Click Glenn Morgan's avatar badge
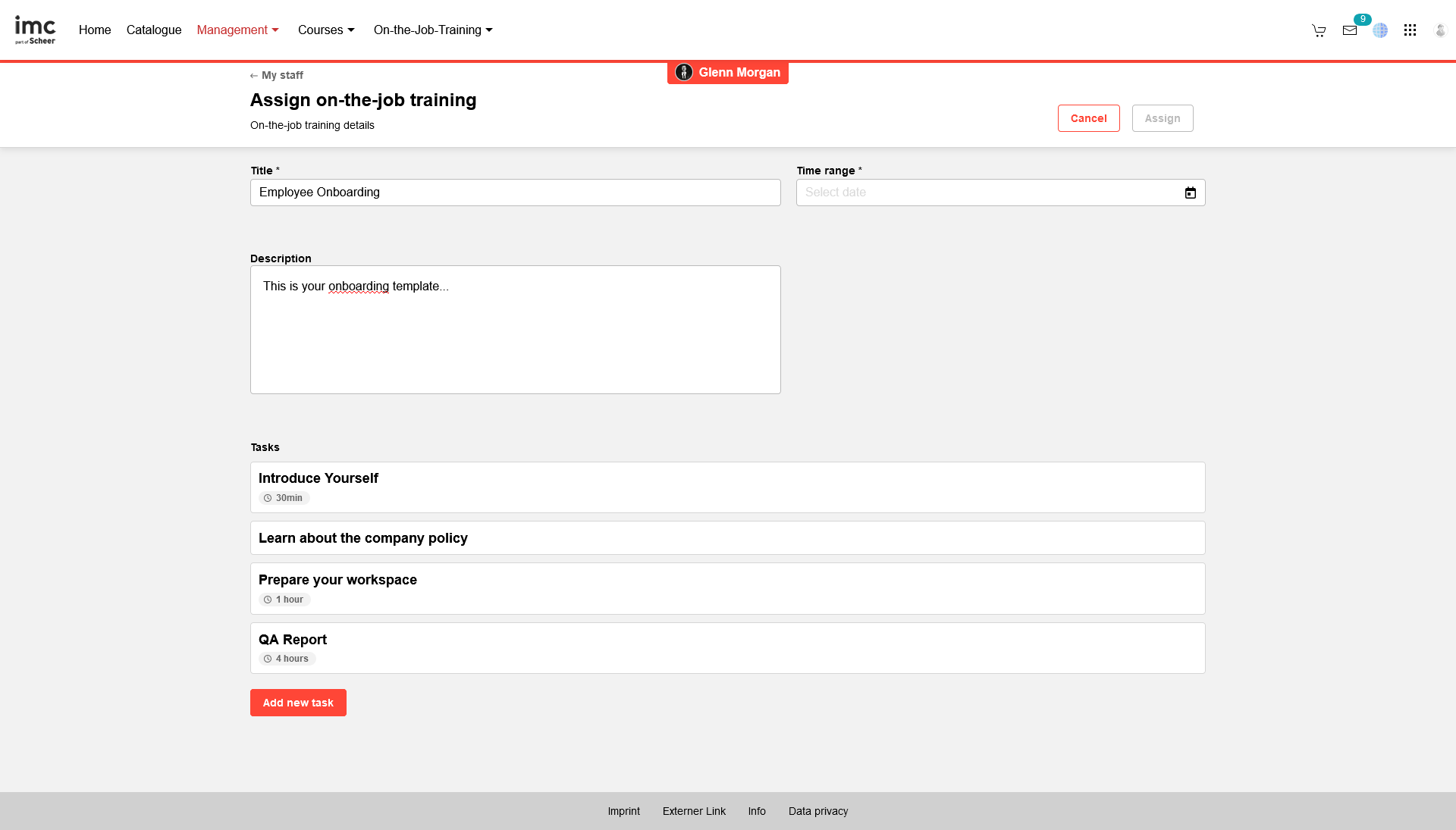This screenshot has width=1456, height=830. pos(684,72)
